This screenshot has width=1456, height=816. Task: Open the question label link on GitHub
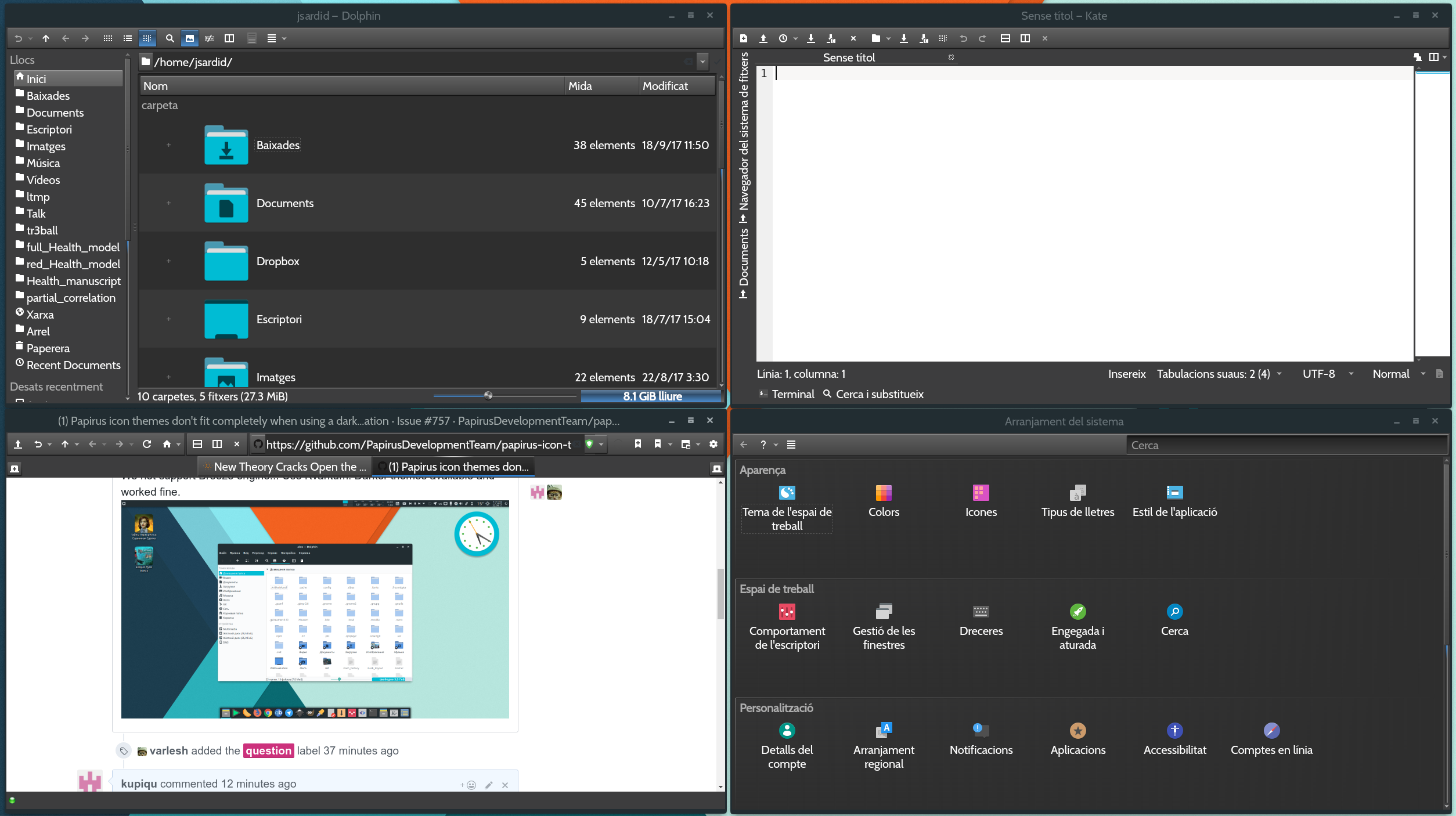tap(268, 750)
